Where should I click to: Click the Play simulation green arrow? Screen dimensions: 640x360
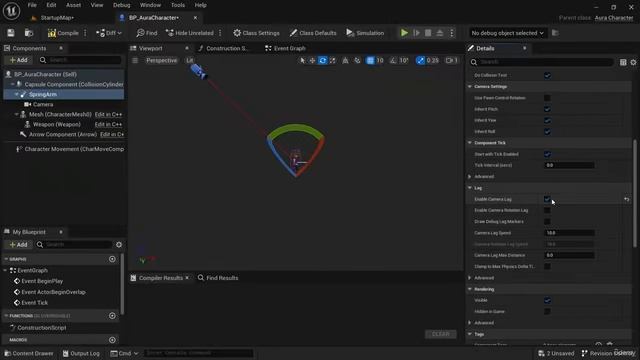coord(404,33)
